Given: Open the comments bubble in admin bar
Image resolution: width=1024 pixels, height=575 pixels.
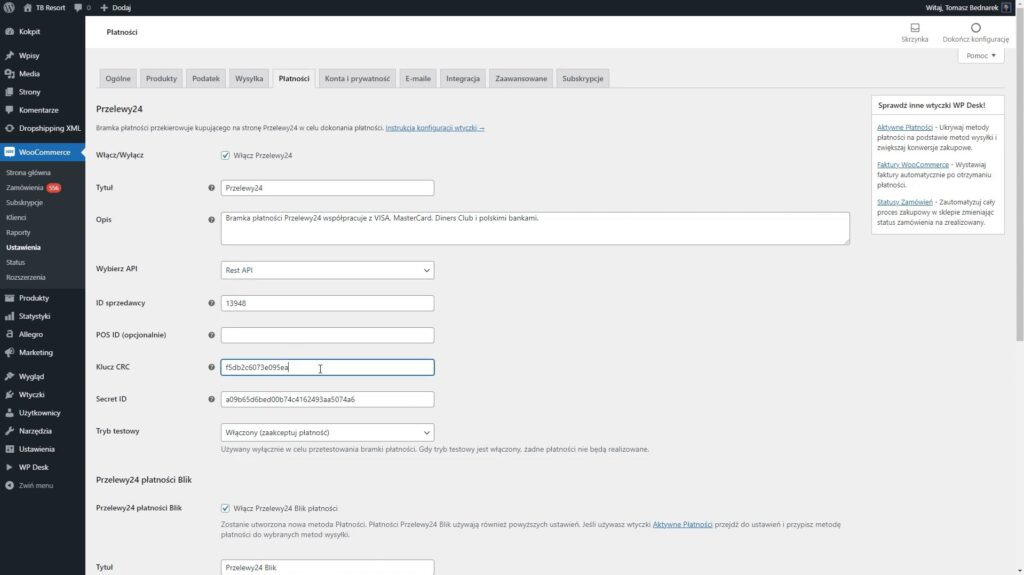Looking at the screenshot, I should [x=78, y=8].
